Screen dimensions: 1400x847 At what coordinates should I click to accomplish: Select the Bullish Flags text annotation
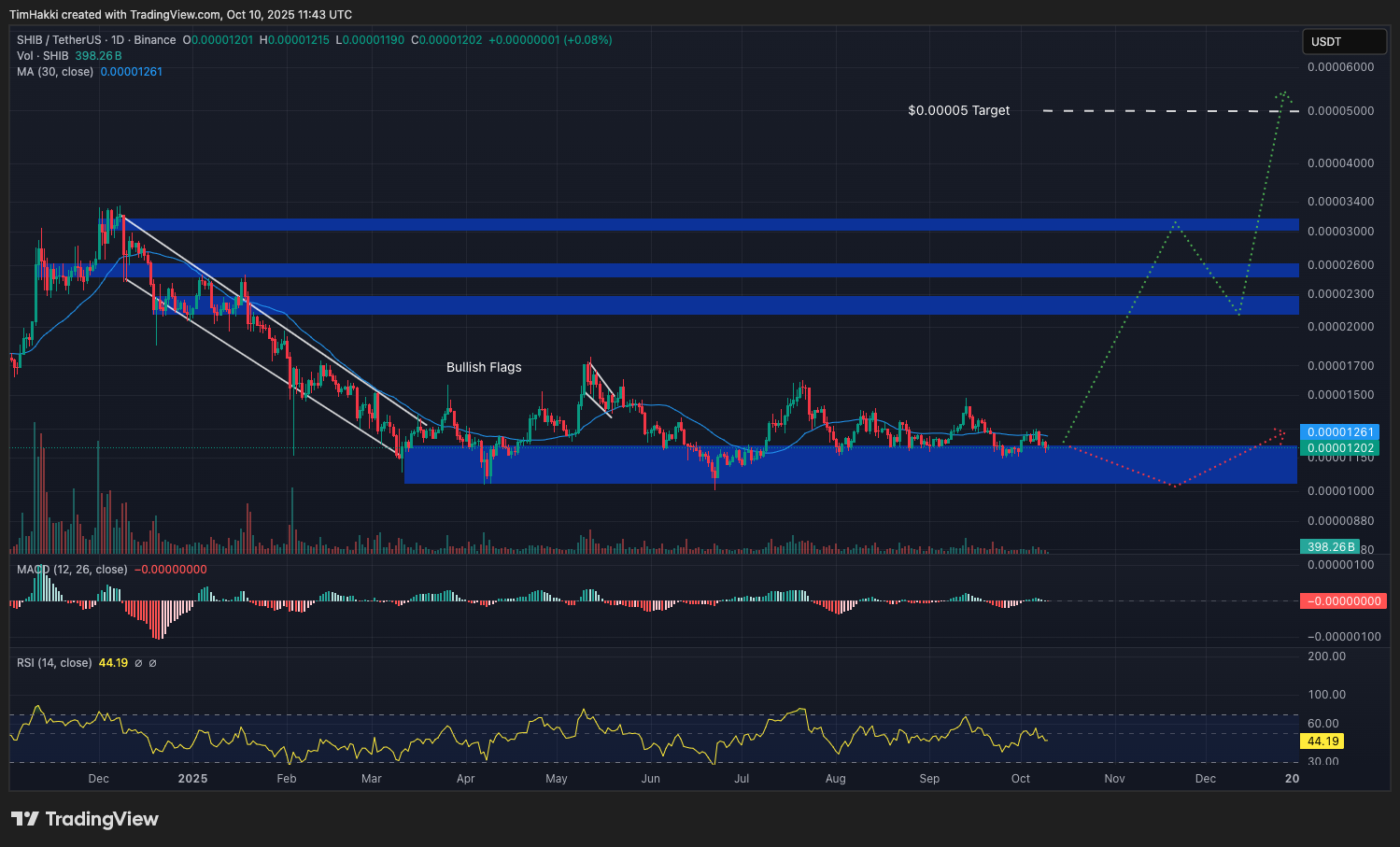tap(484, 367)
